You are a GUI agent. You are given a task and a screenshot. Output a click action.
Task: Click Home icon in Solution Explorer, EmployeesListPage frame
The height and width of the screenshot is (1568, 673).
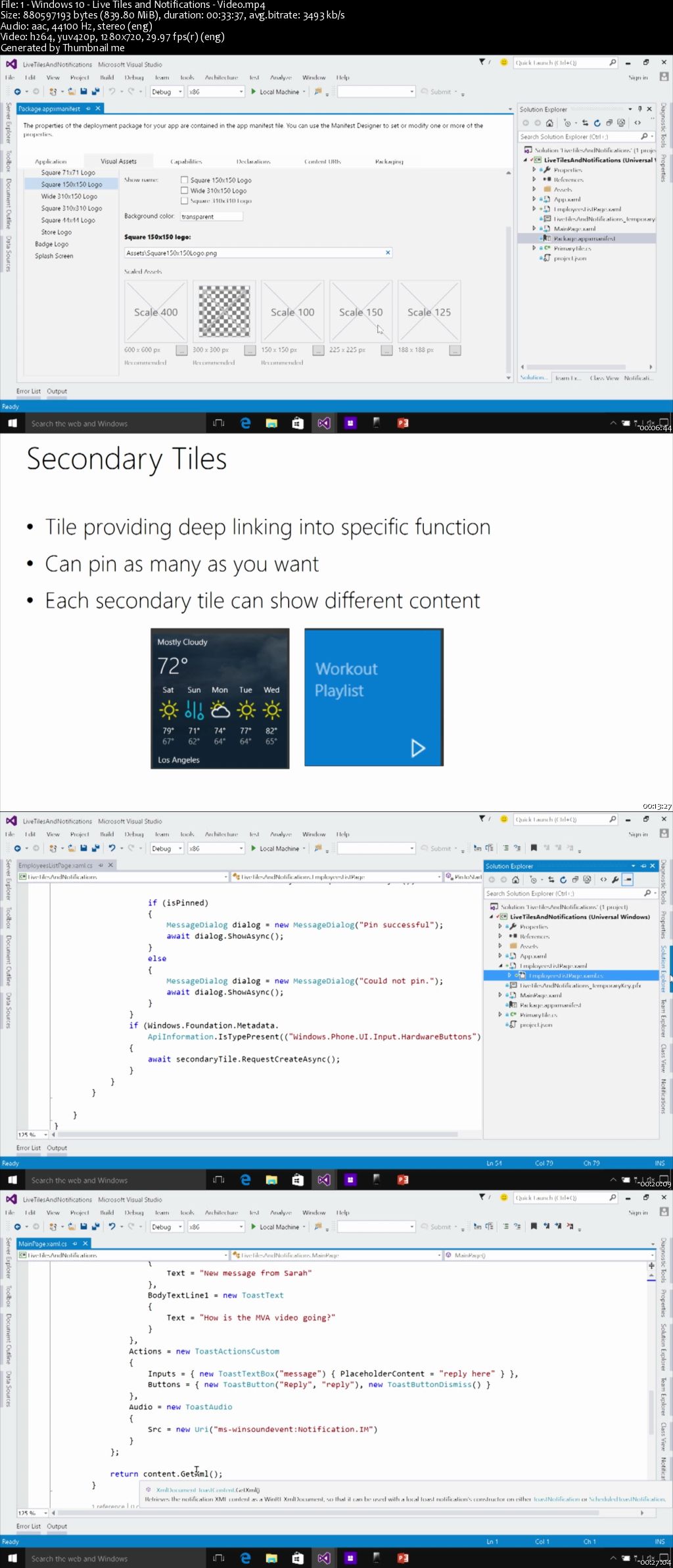pyautogui.click(x=515, y=880)
